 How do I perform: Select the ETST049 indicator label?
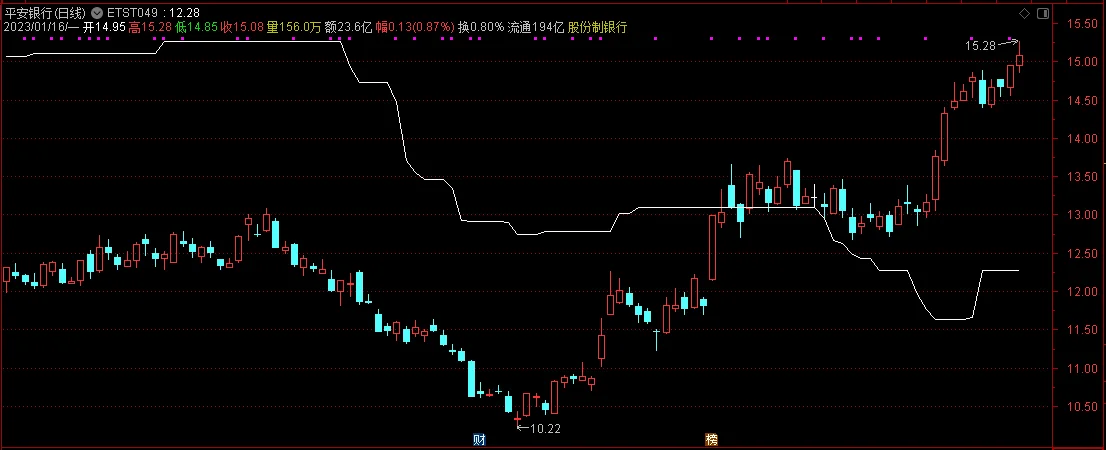(x=131, y=13)
